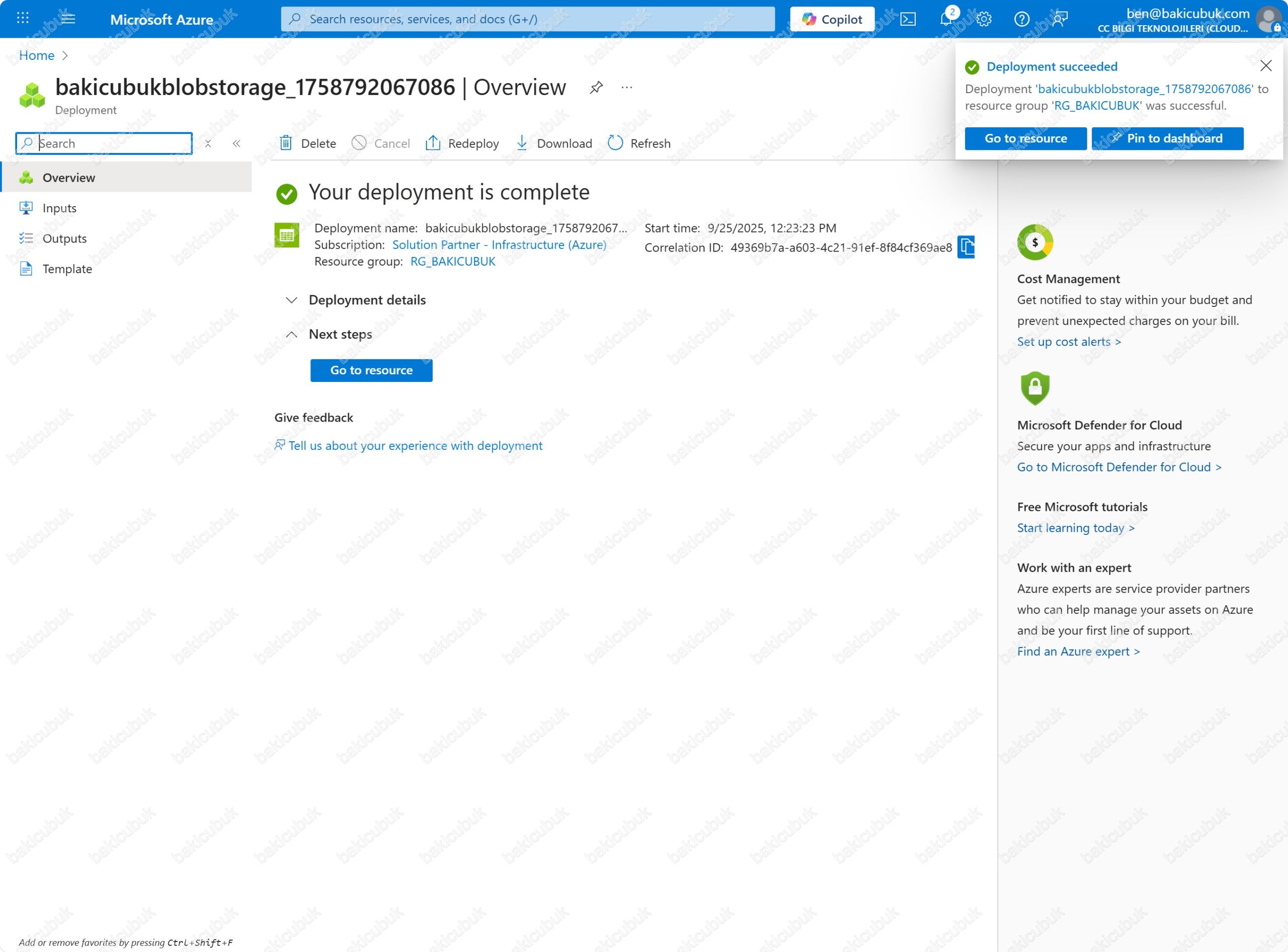Expand the Deployment details section
Image resolution: width=1288 pixels, height=952 pixels.
pos(356,300)
